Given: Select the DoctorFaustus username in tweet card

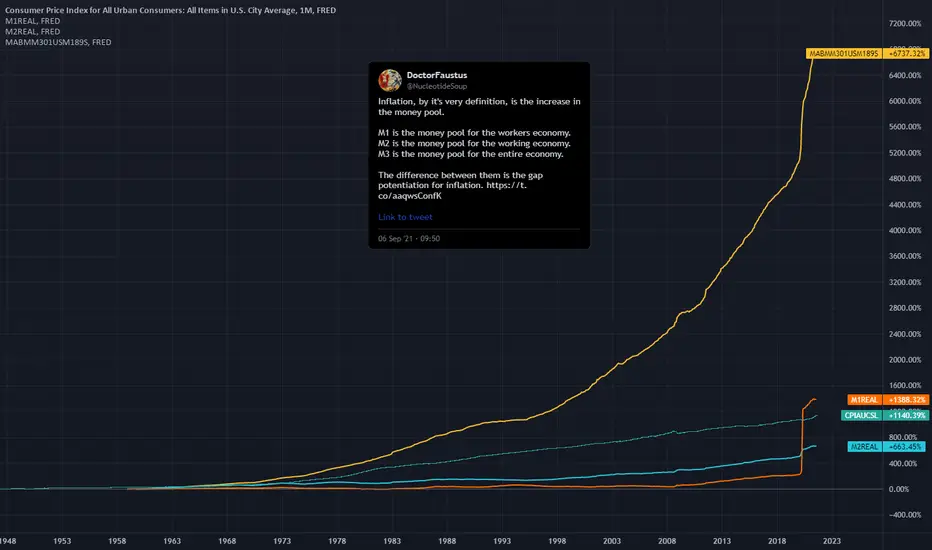Looking at the screenshot, I should pos(437,76).
